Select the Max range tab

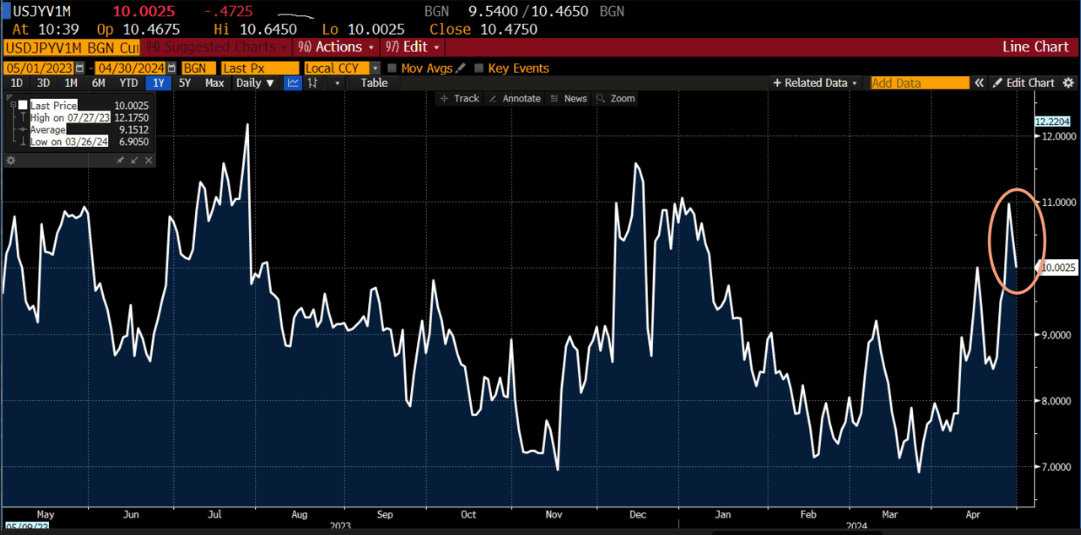point(214,83)
